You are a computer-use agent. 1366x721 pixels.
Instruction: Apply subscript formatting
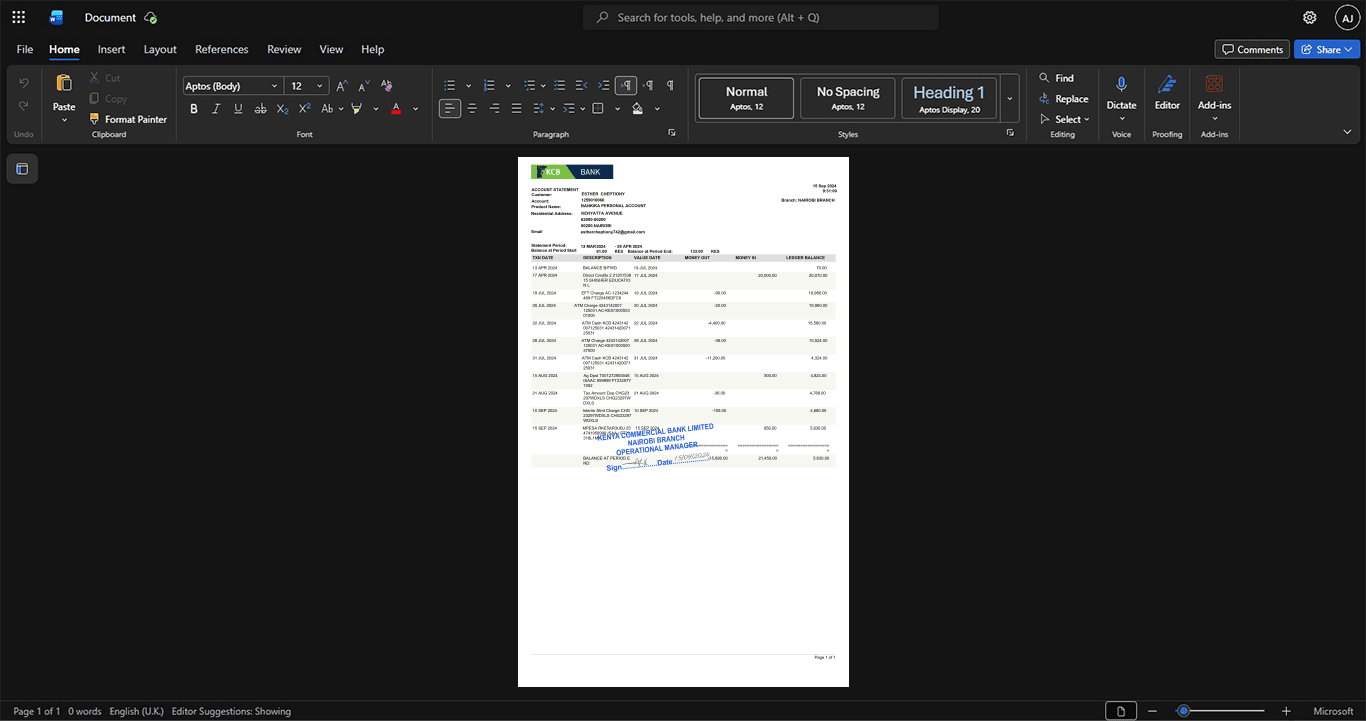[x=282, y=109]
